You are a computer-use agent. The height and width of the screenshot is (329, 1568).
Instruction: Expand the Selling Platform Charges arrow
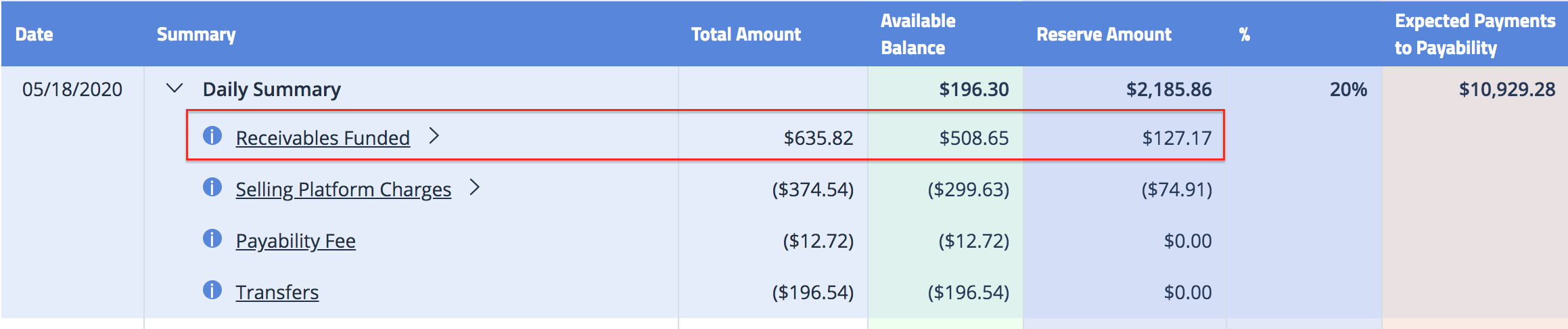[x=475, y=188]
